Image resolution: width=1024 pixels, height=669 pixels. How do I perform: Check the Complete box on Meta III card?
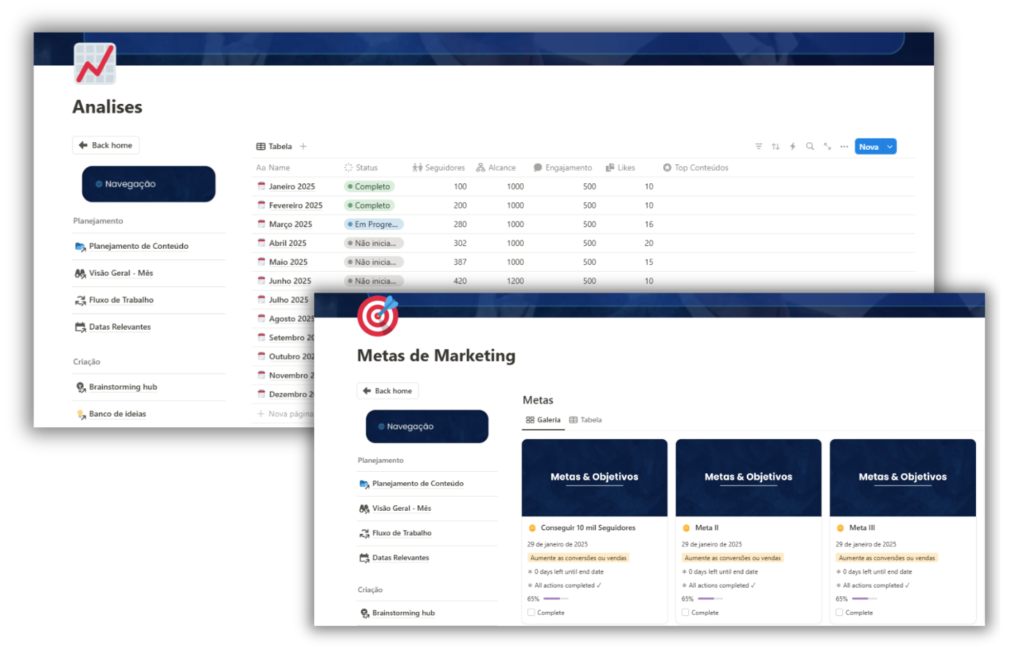tap(839, 613)
